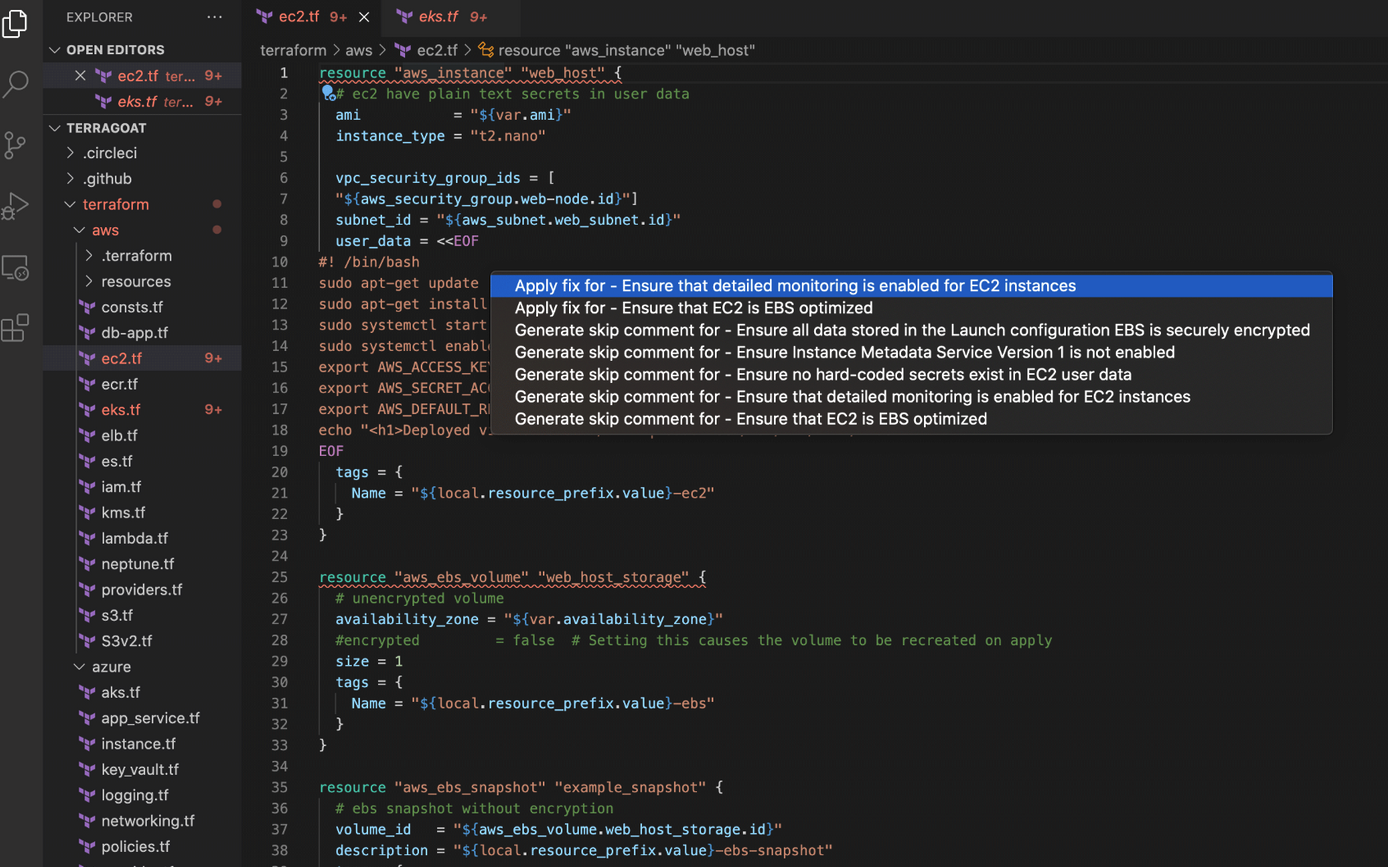The height and width of the screenshot is (867, 1388).
Task: Generate skip comment for hard-coded secrets check
Action: 822,374
